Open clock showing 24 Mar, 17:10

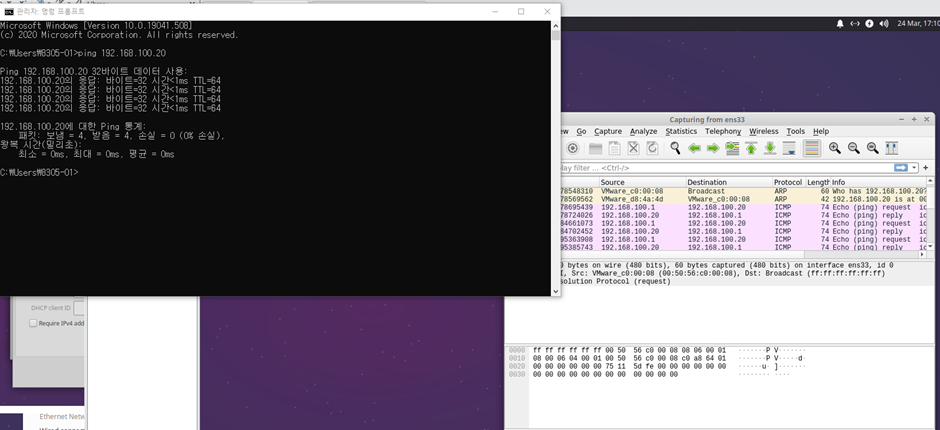point(918,23)
